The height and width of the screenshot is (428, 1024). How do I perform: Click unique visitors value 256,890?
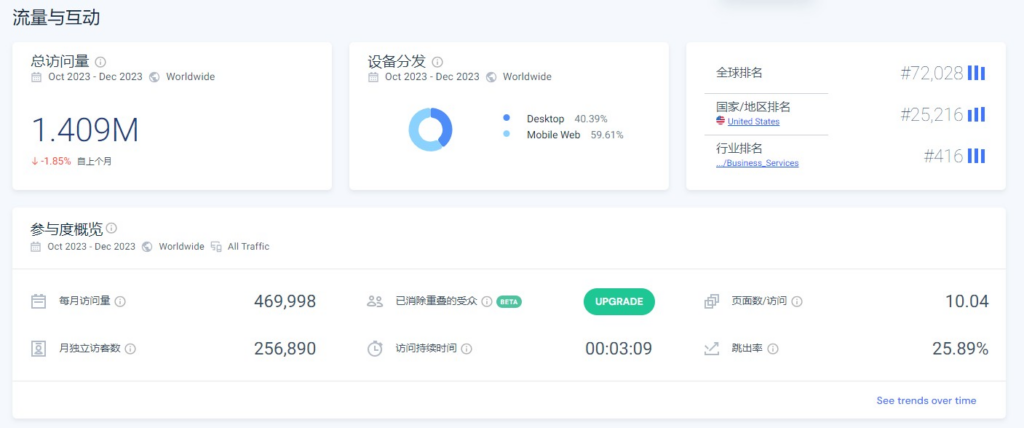pyautogui.click(x=285, y=349)
